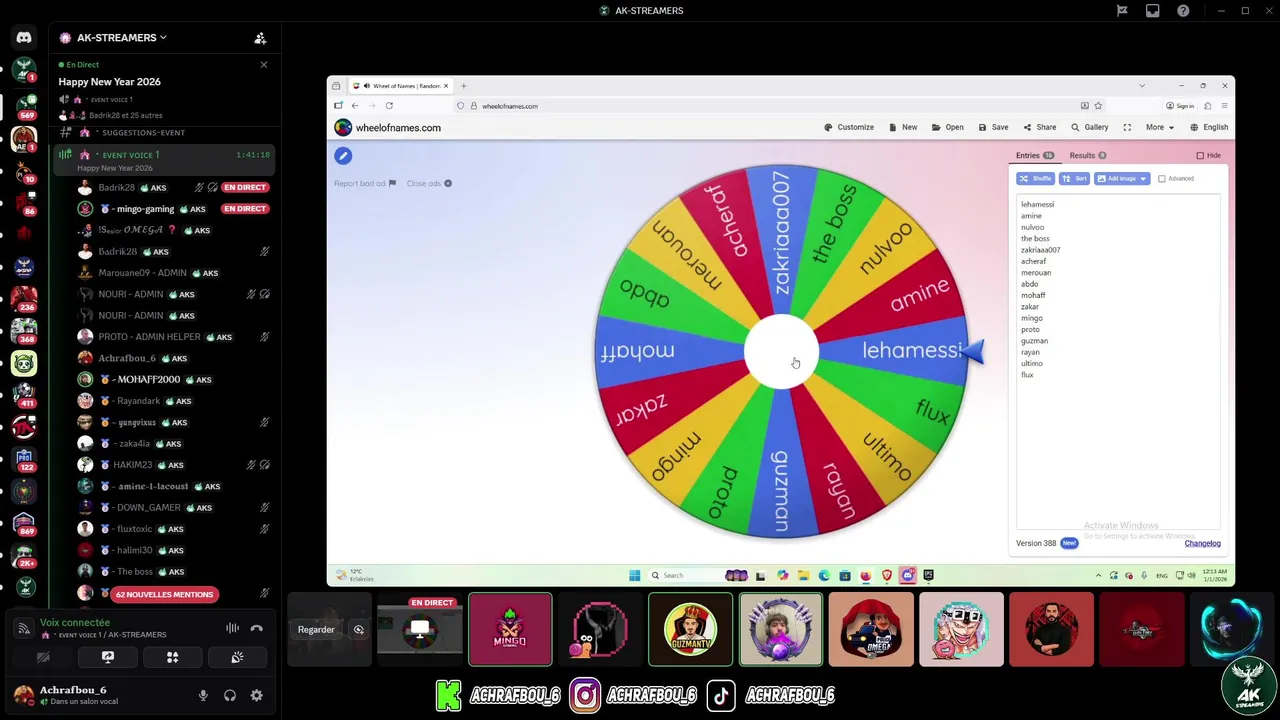Click Open in wheel toolbar
1280x720 pixels.
pos(947,127)
